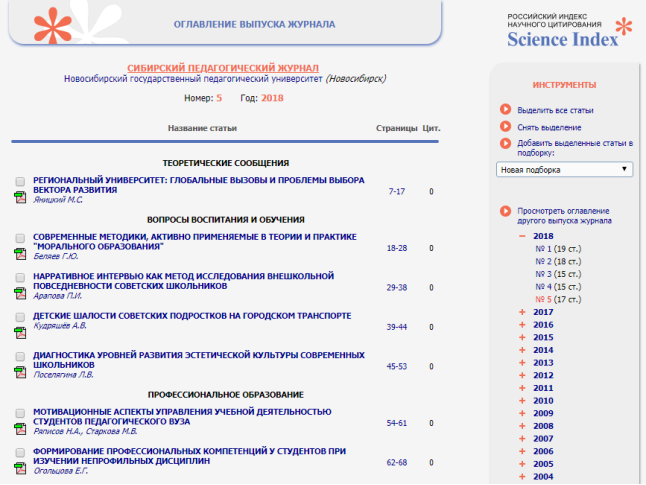The width and height of the screenshot is (646, 485).
Task: Click author name Поселягина Л.В.
Action: click(61, 376)
